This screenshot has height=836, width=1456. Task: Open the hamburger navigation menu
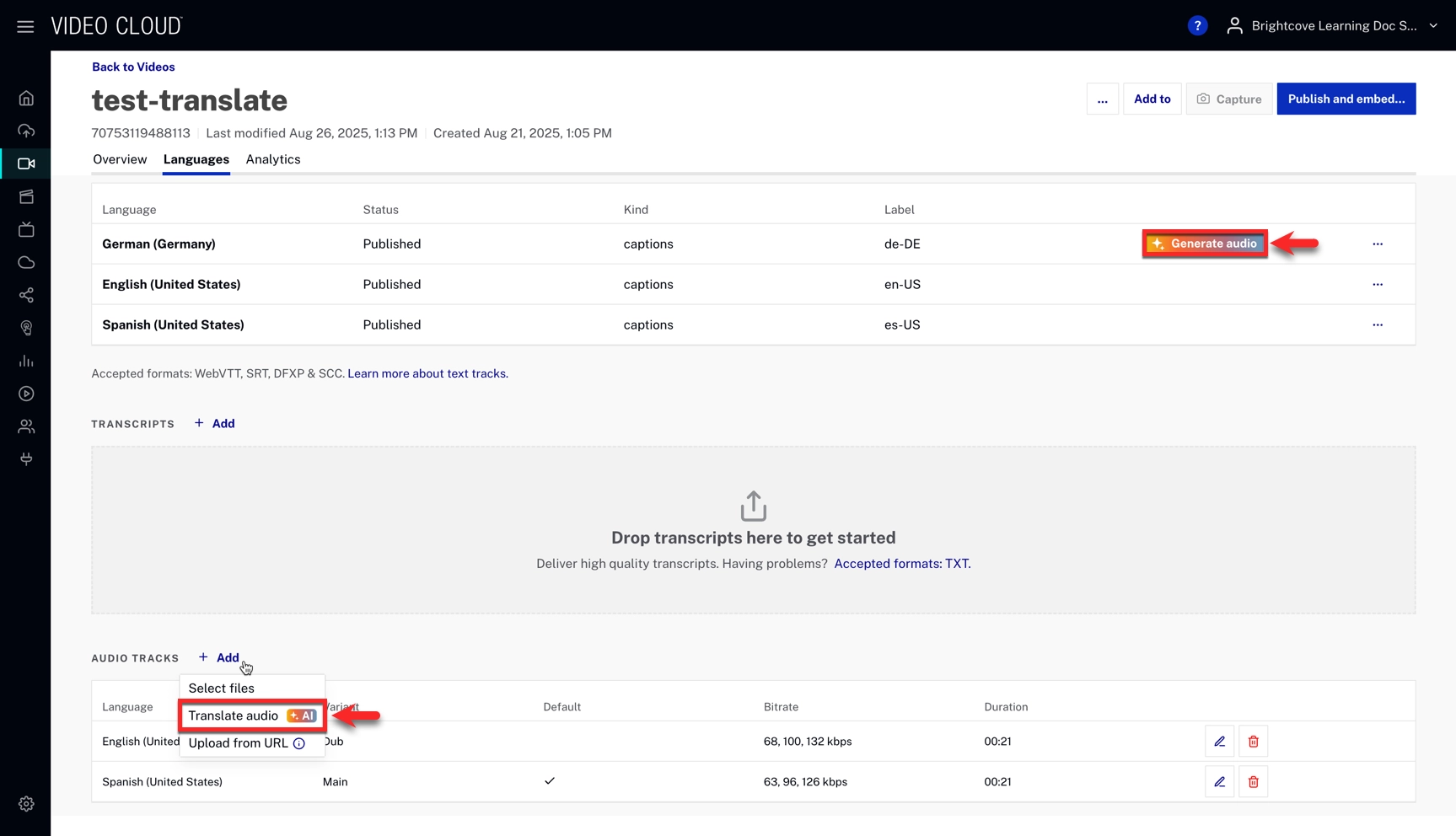coord(25,26)
